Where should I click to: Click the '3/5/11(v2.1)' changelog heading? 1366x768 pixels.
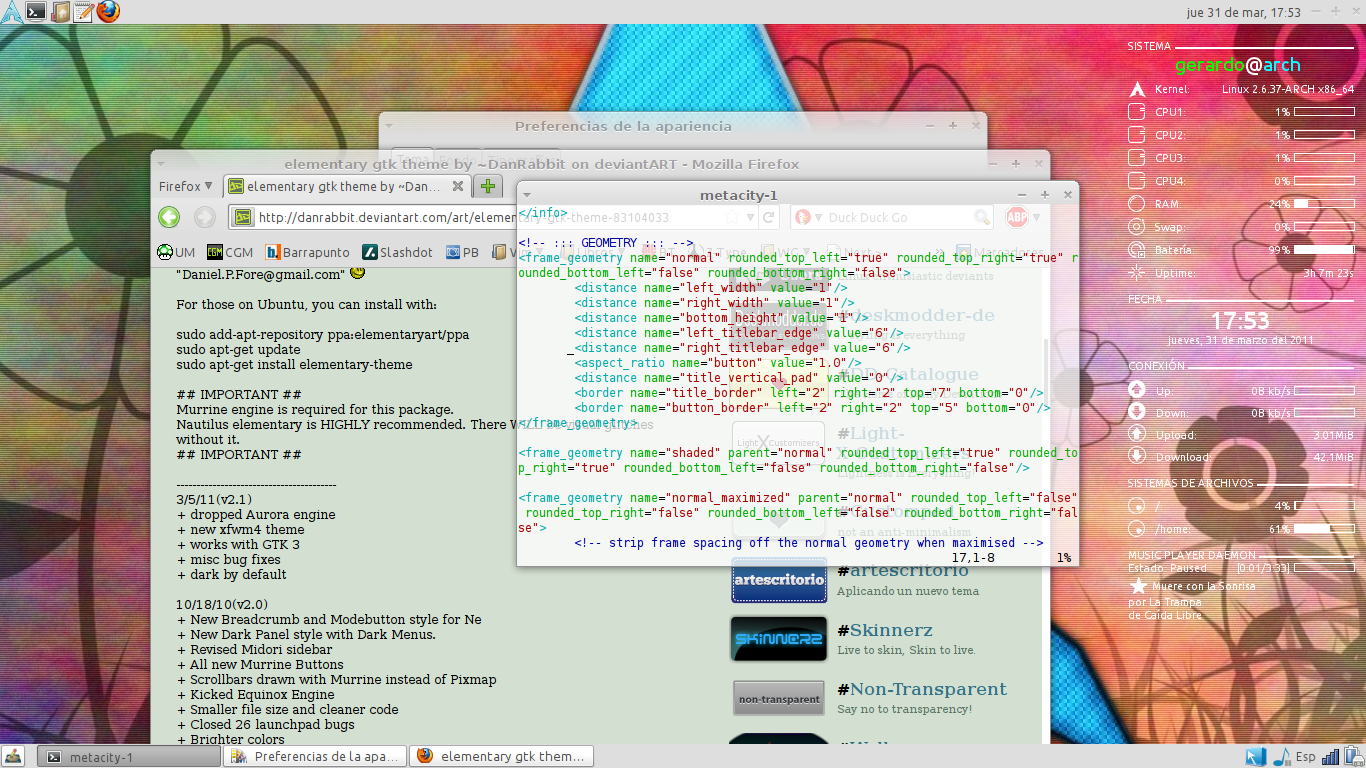214,499
